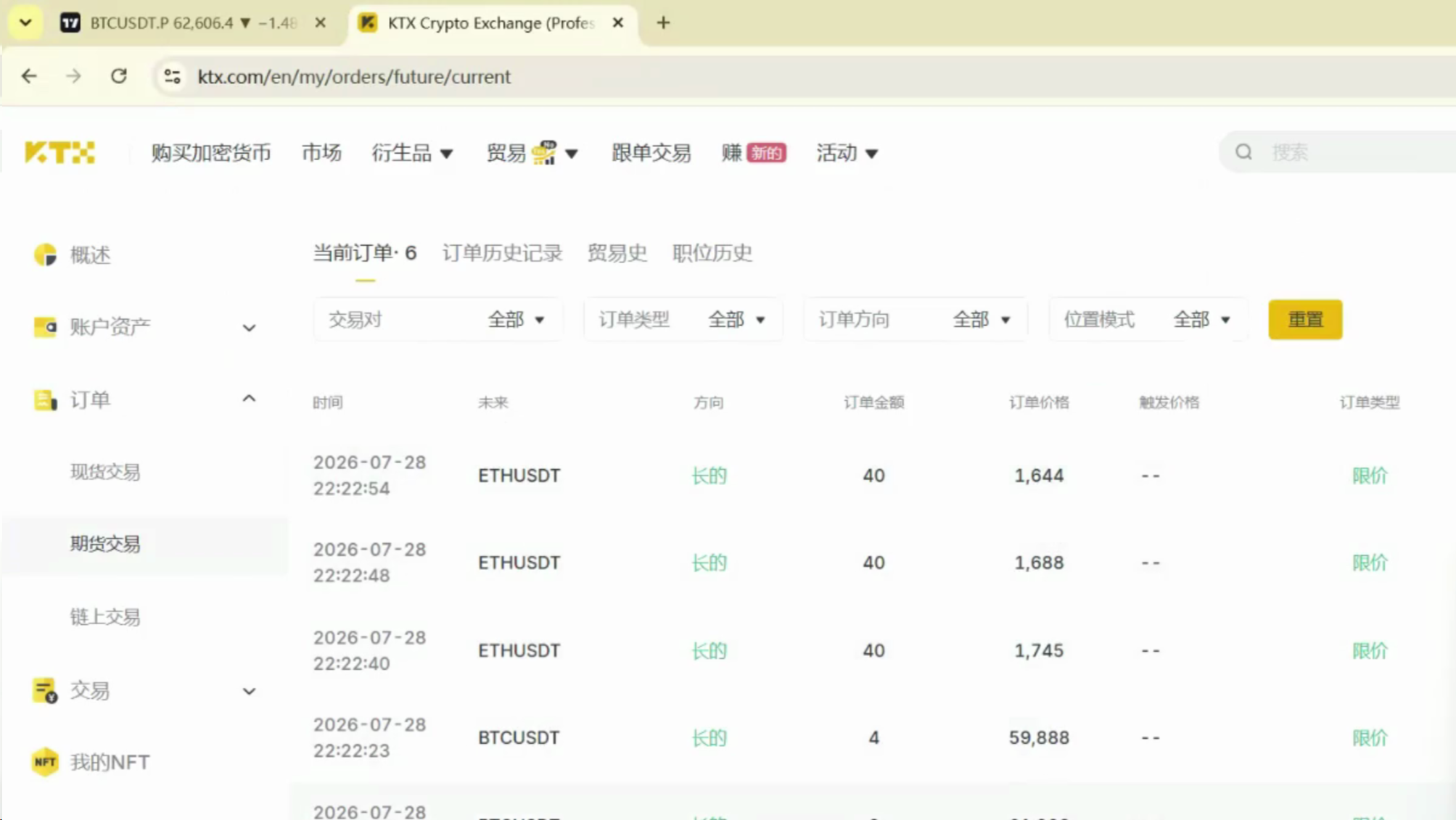Click the 交易 sidebar icon
The image size is (1456, 820).
[x=45, y=690]
